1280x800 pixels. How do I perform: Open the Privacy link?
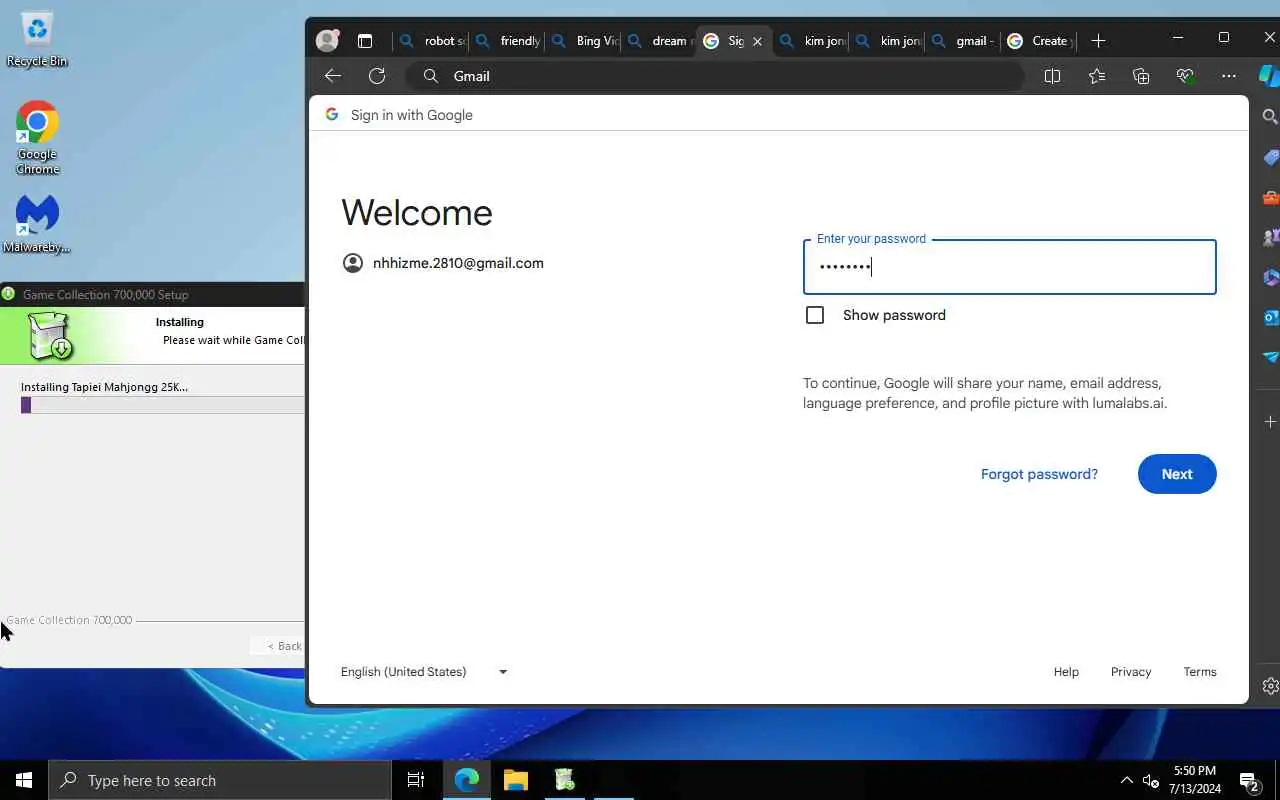click(1131, 672)
